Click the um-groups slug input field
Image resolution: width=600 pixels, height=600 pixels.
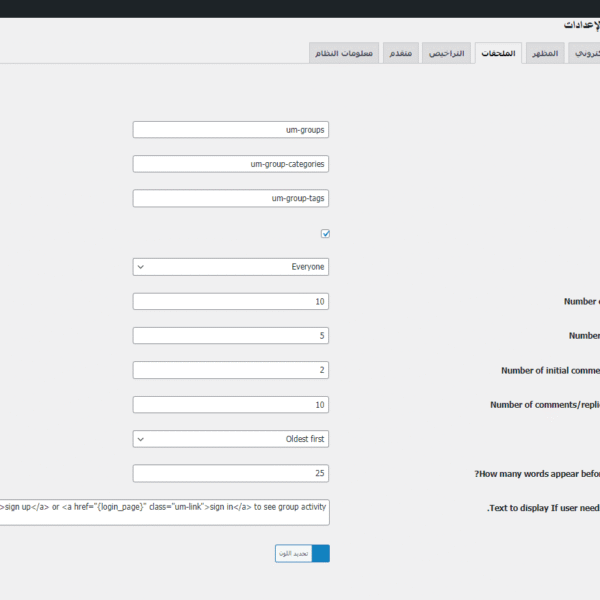point(231,130)
